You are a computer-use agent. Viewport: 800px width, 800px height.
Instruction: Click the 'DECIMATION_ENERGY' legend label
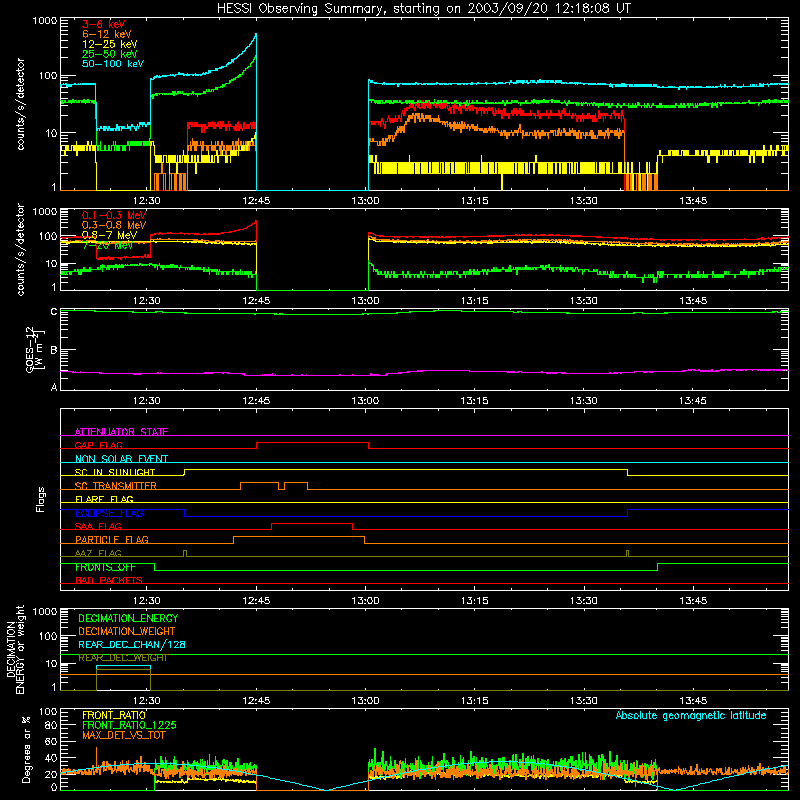pos(128,618)
